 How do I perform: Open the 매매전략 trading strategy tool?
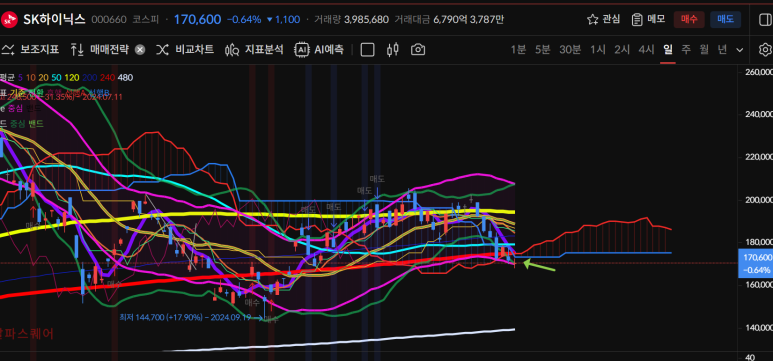pos(100,49)
